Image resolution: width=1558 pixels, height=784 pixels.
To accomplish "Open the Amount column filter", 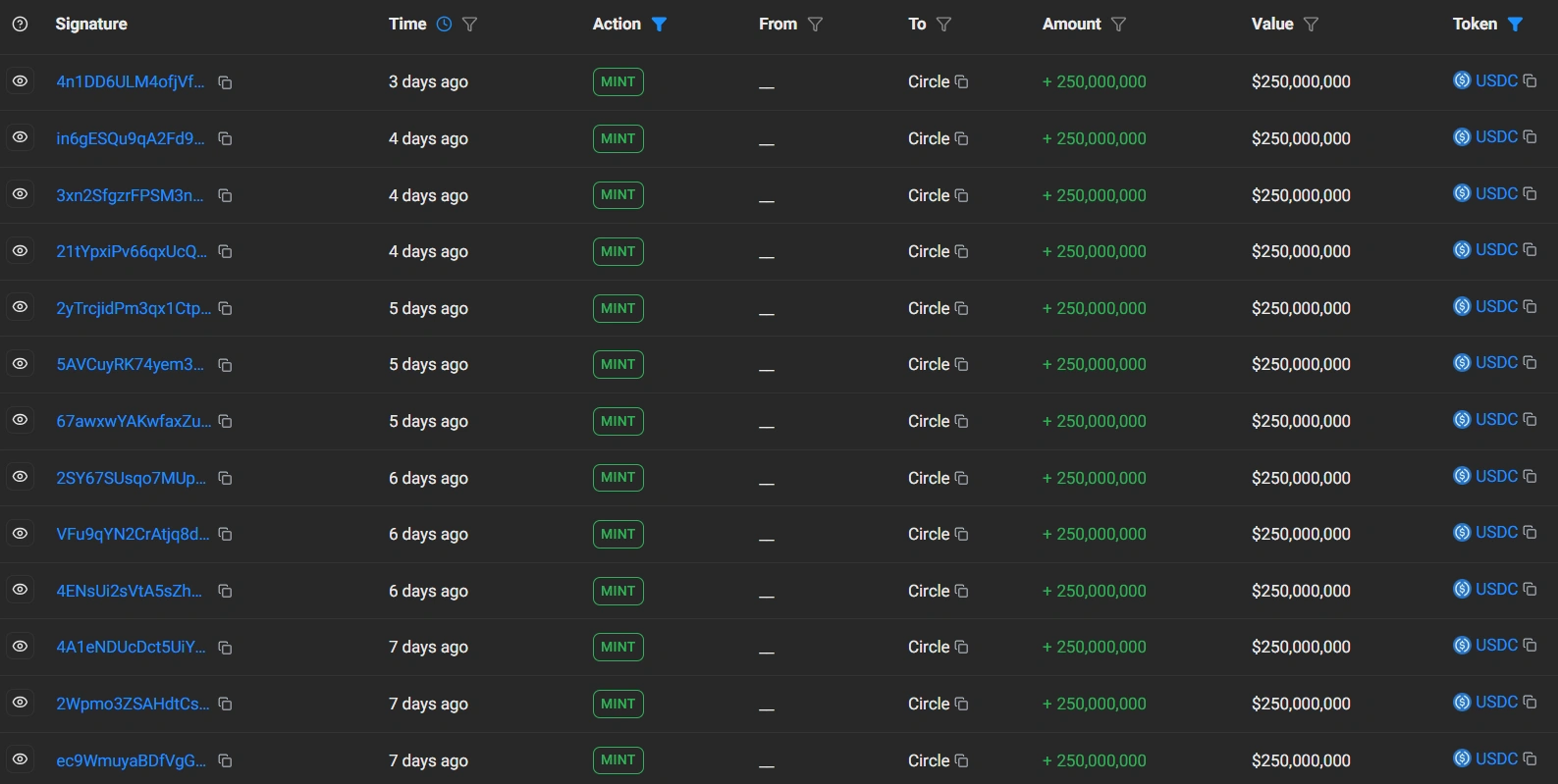I will 1118,25.
